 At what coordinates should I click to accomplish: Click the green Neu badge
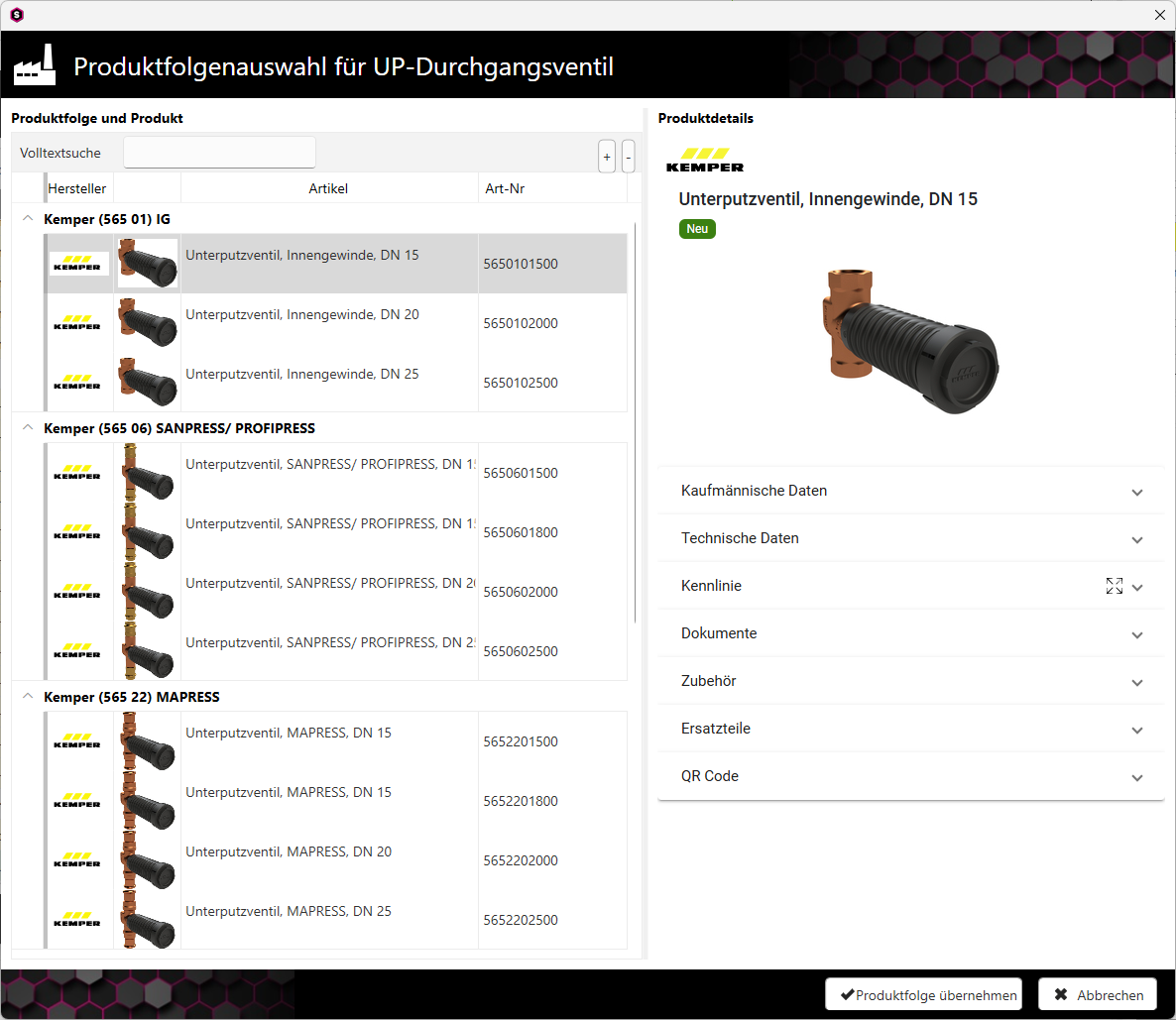click(697, 229)
